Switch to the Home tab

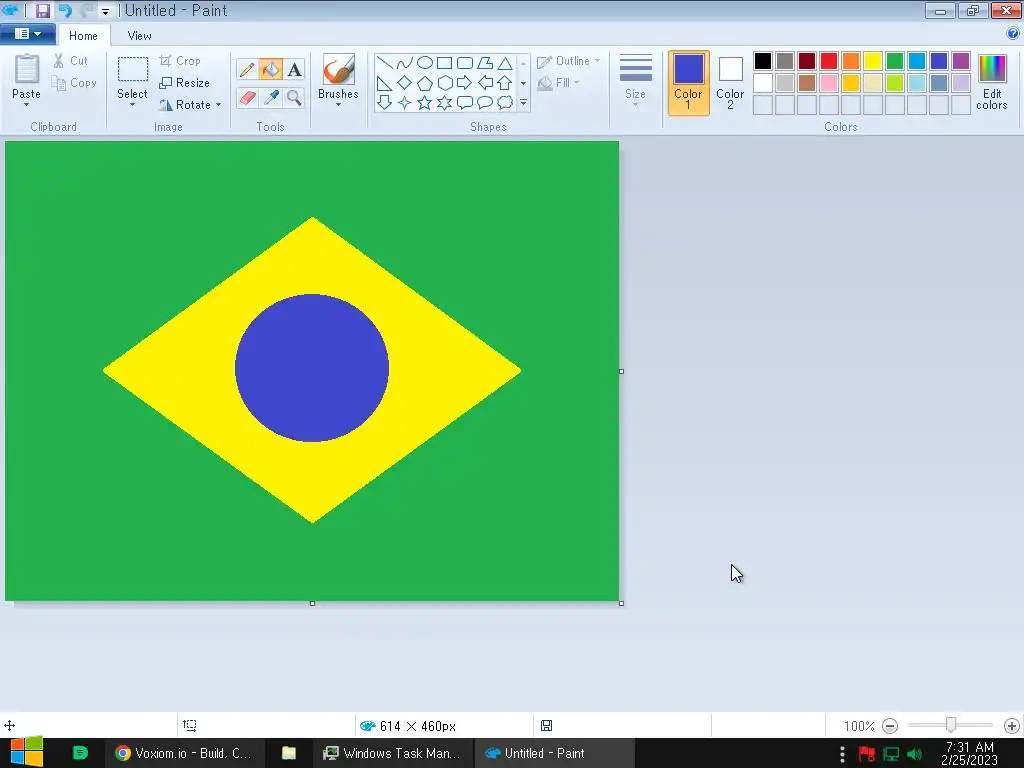tap(83, 36)
